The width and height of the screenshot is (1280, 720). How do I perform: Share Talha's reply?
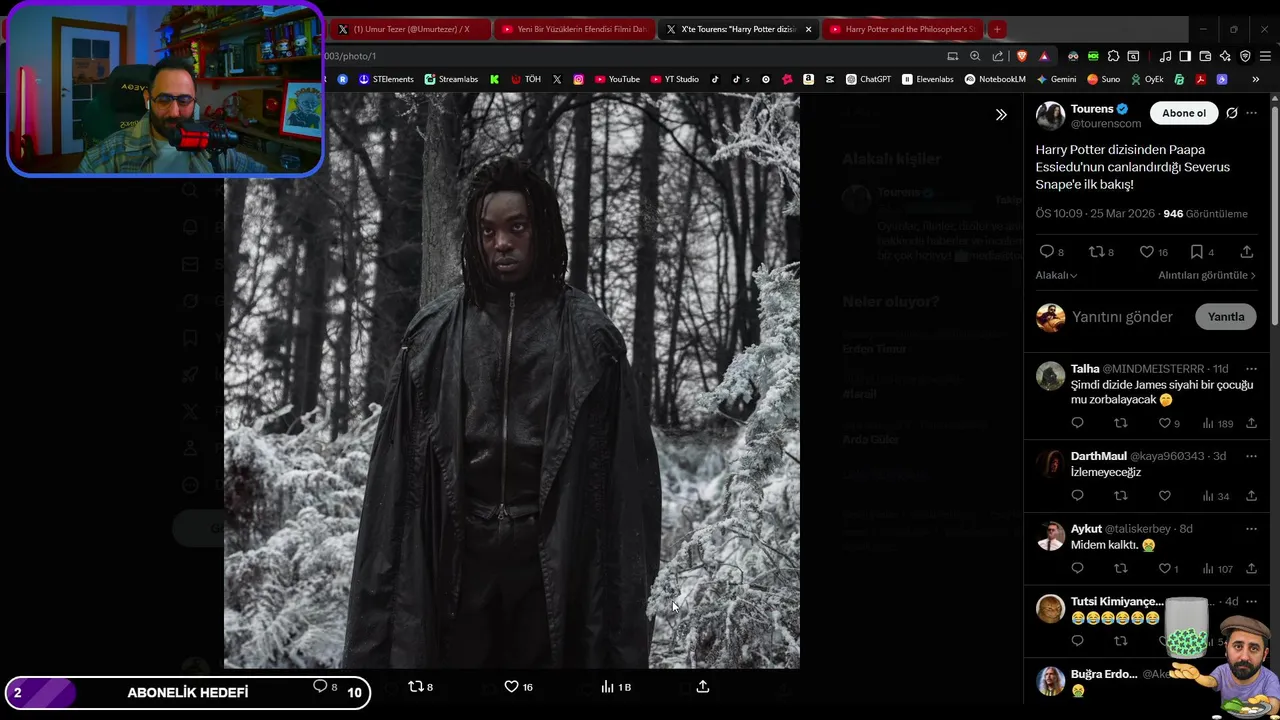click(x=1251, y=424)
